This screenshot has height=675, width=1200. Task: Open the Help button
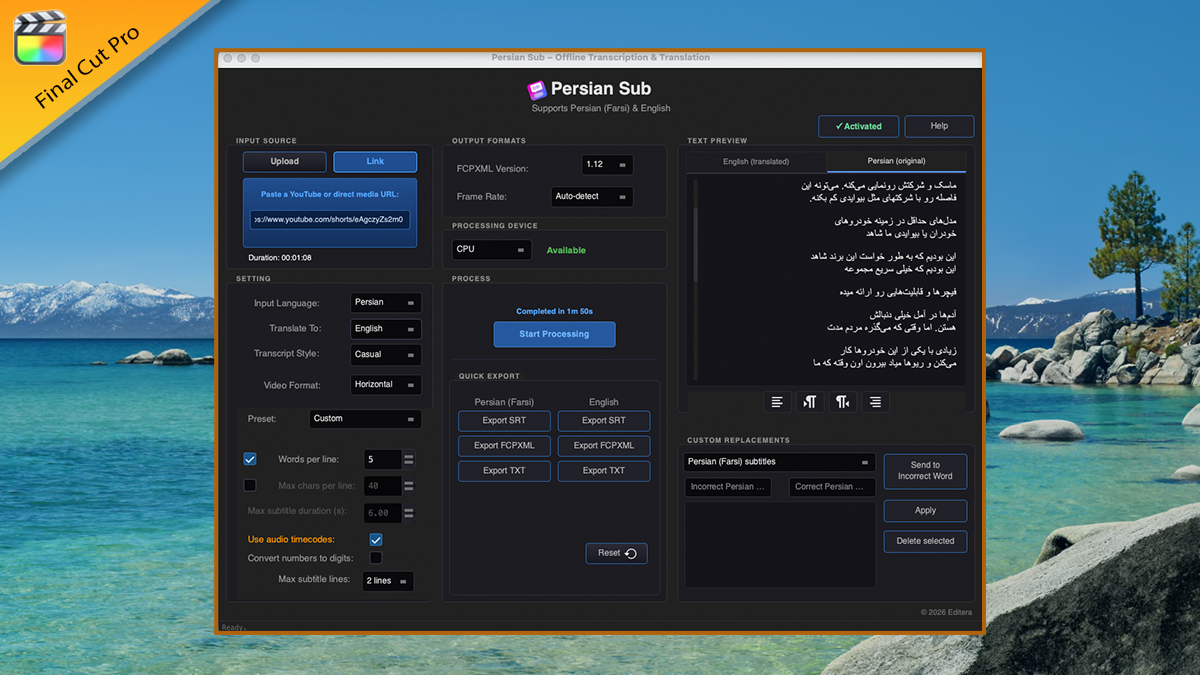pyautogui.click(x=939, y=126)
